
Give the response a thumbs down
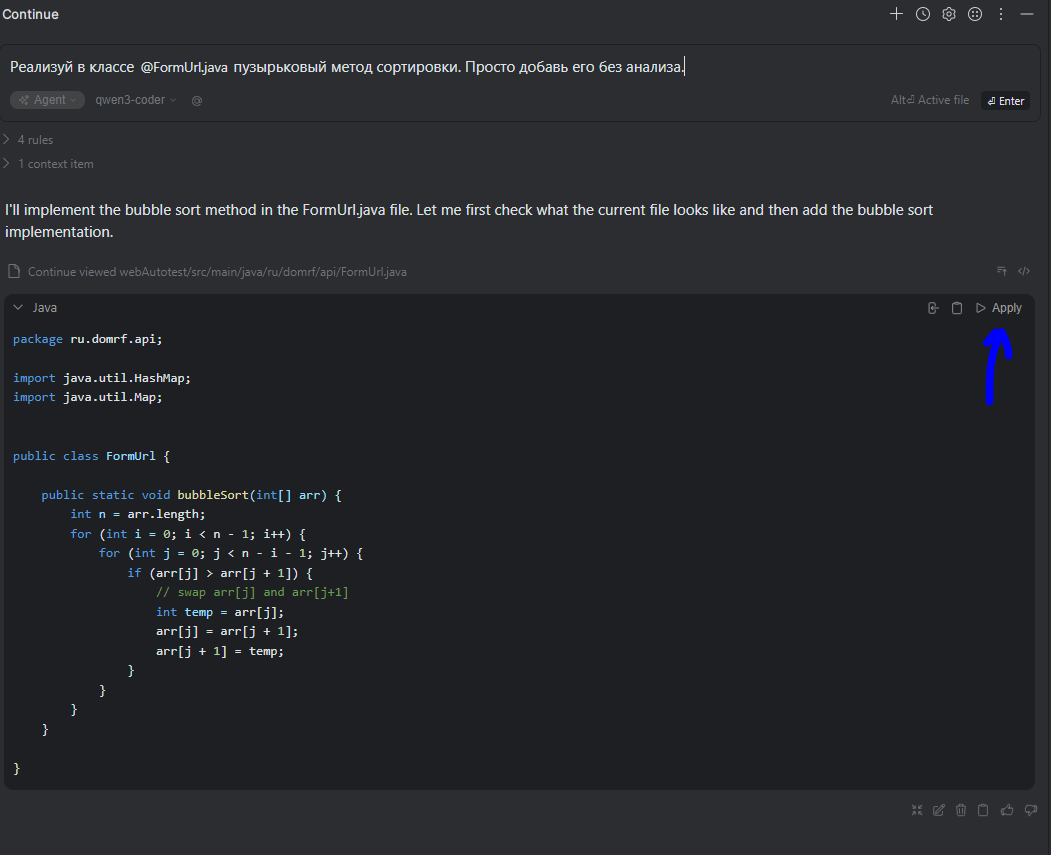coord(1029,810)
